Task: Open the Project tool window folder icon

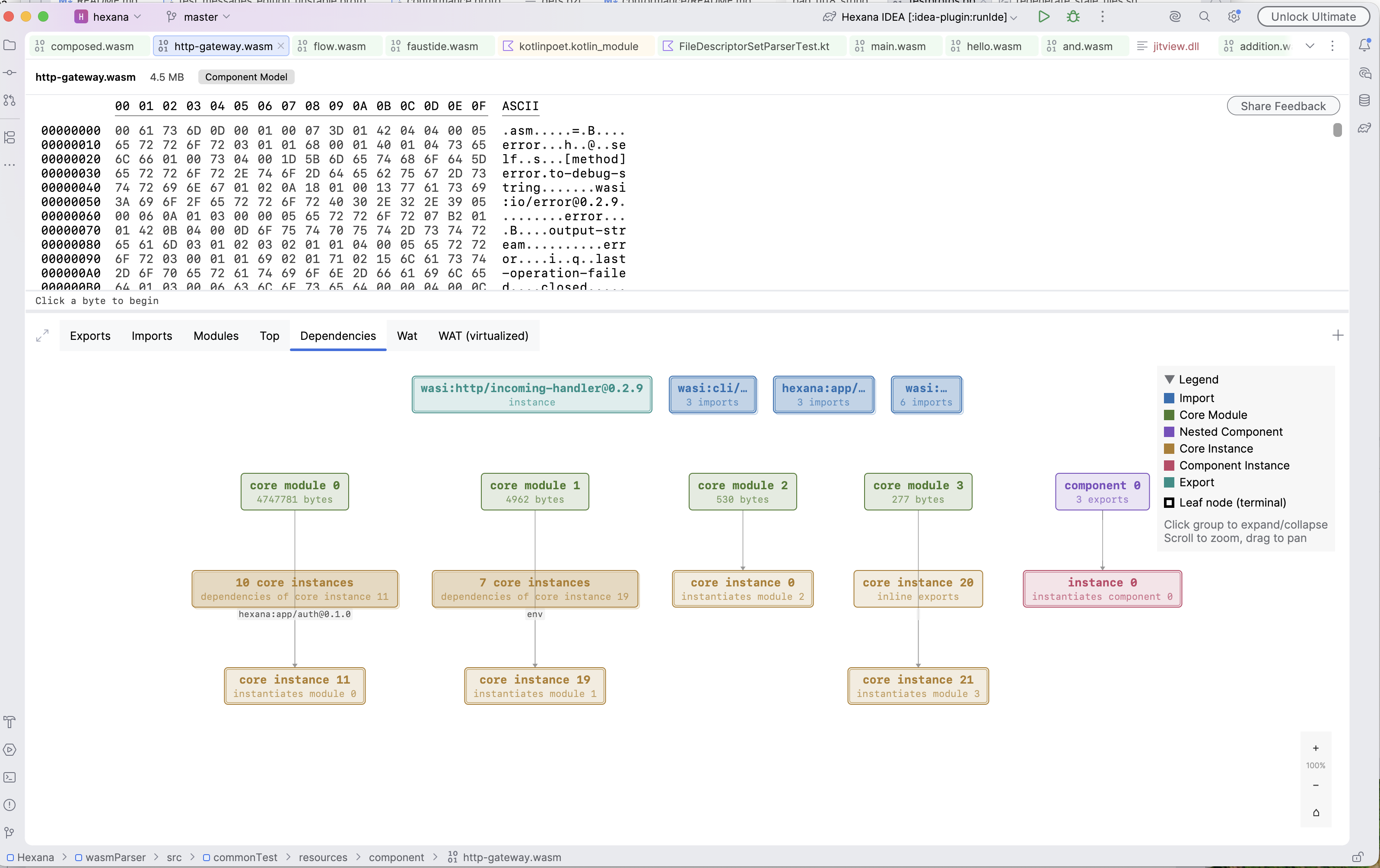Action: point(10,45)
